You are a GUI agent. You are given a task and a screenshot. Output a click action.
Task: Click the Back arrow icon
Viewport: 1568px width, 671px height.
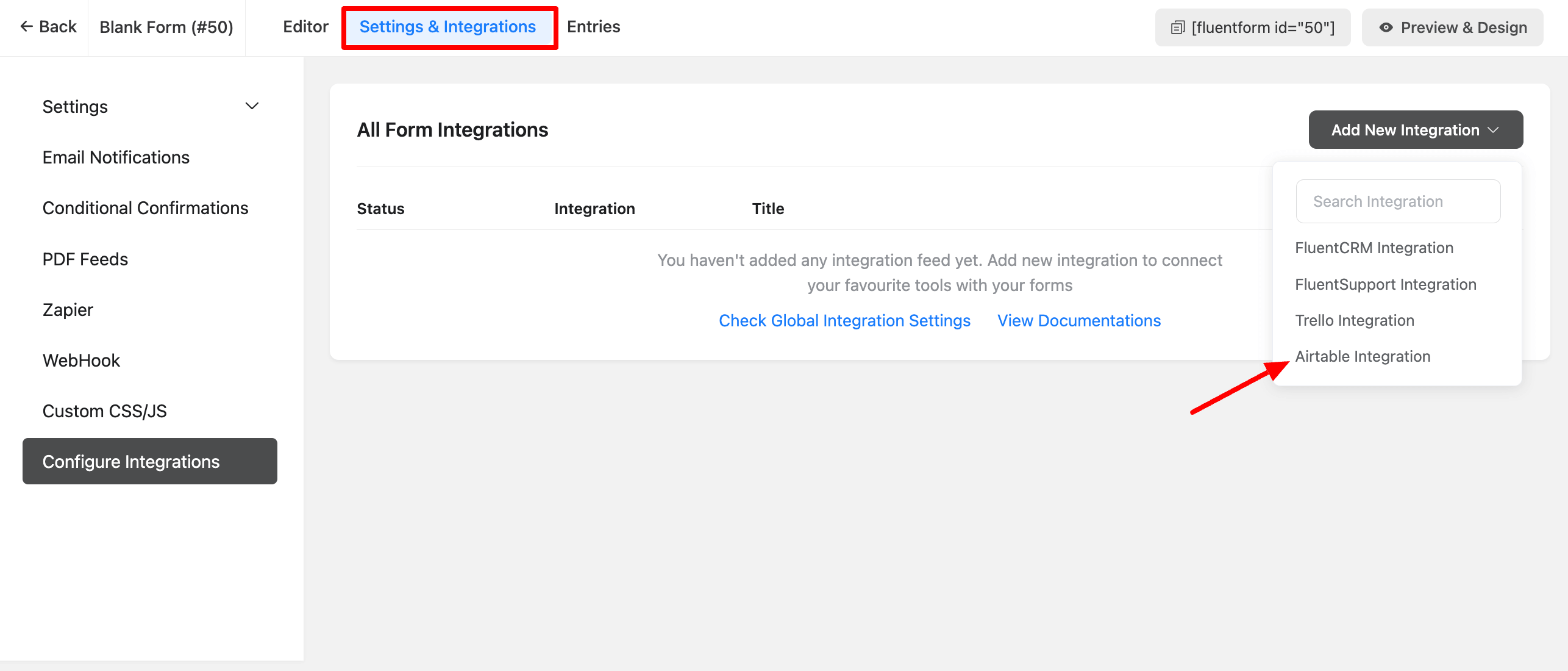tap(26, 26)
